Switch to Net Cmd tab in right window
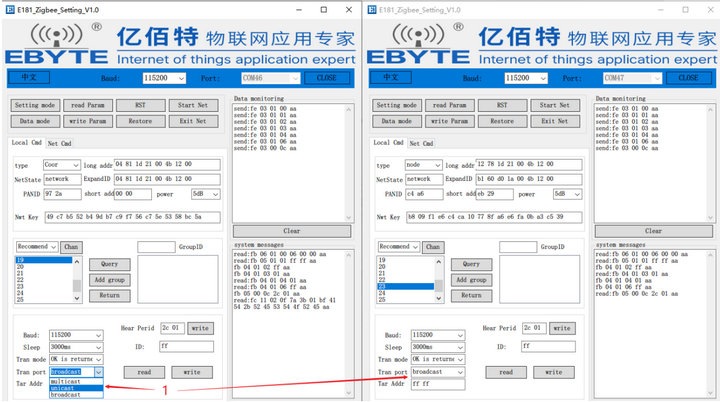Image resolution: width=720 pixels, height=402 pixels. 422,143
